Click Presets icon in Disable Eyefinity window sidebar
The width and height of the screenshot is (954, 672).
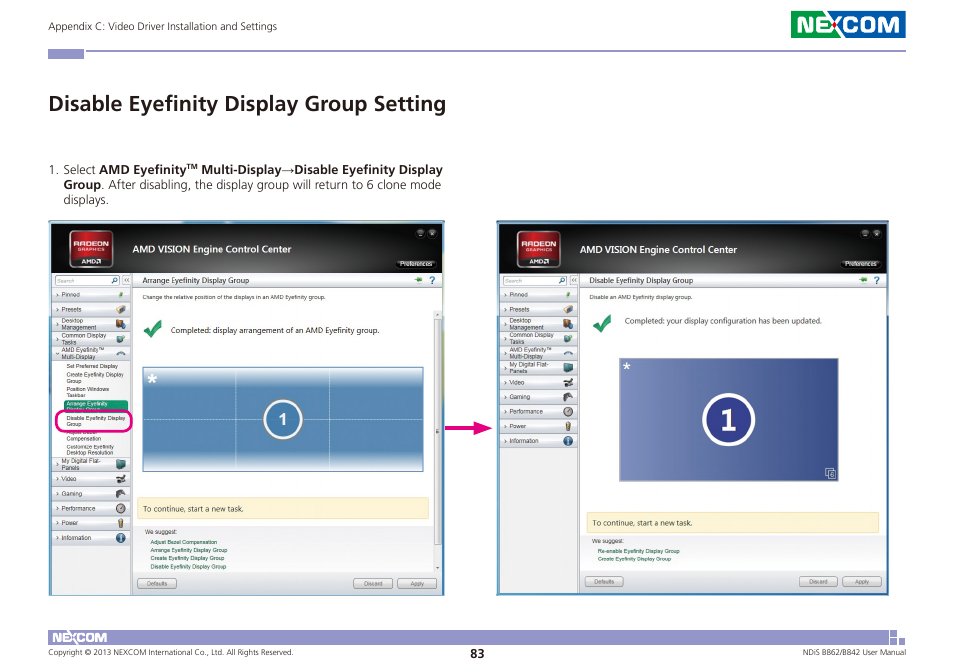(x=568, y=310)
